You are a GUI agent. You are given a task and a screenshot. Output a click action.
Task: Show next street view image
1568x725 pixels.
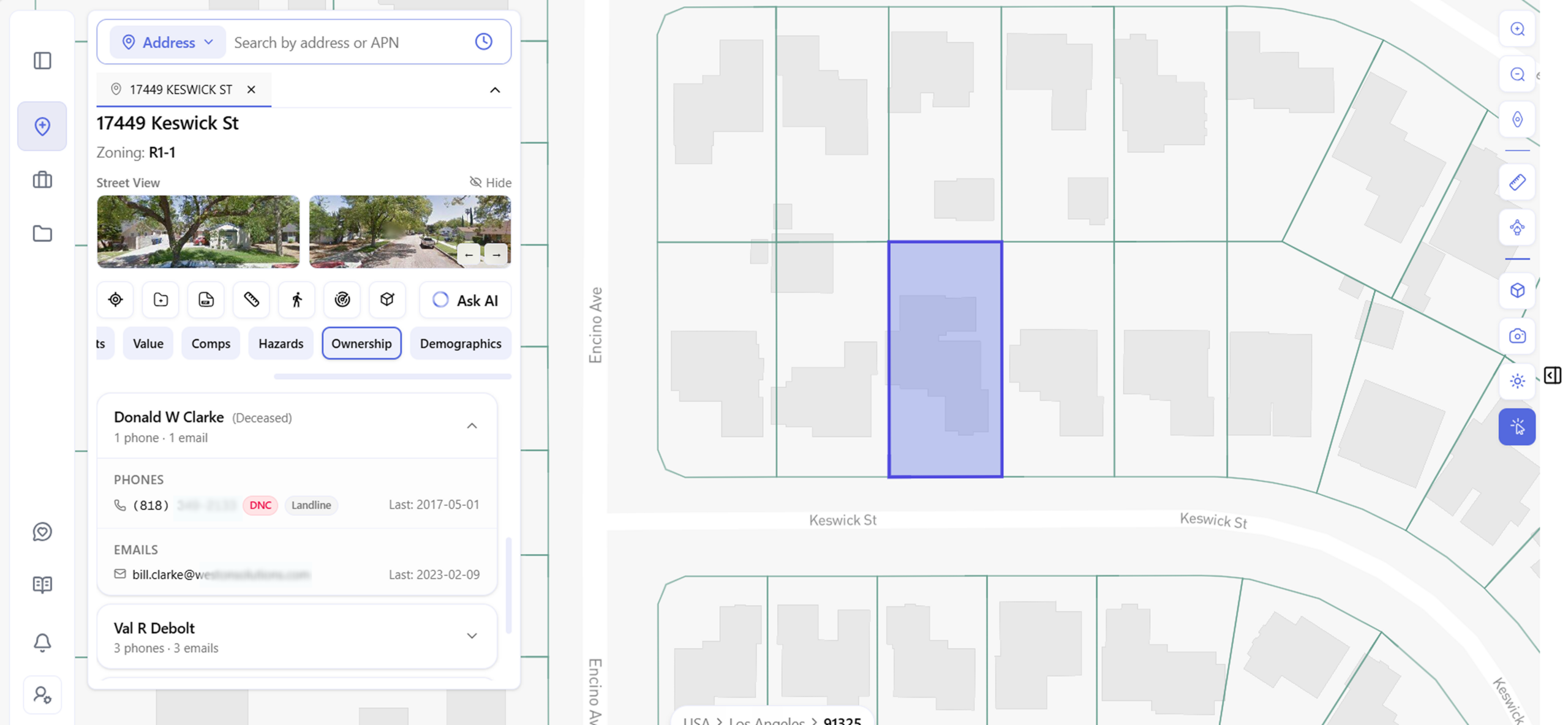tap(496, 254)
